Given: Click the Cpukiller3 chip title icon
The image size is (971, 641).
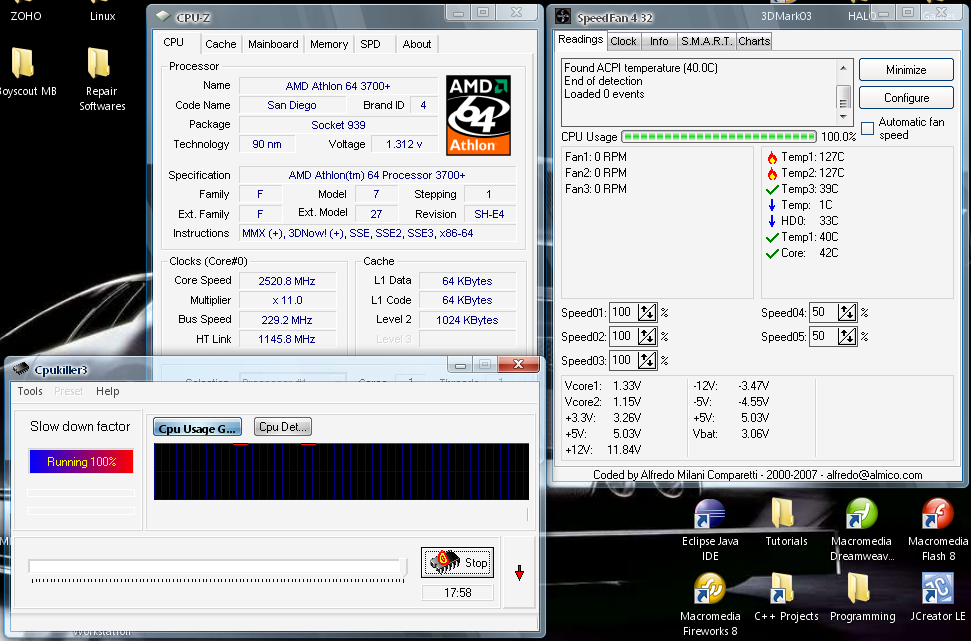Looking at the screenshot, I should pos(20,370).
